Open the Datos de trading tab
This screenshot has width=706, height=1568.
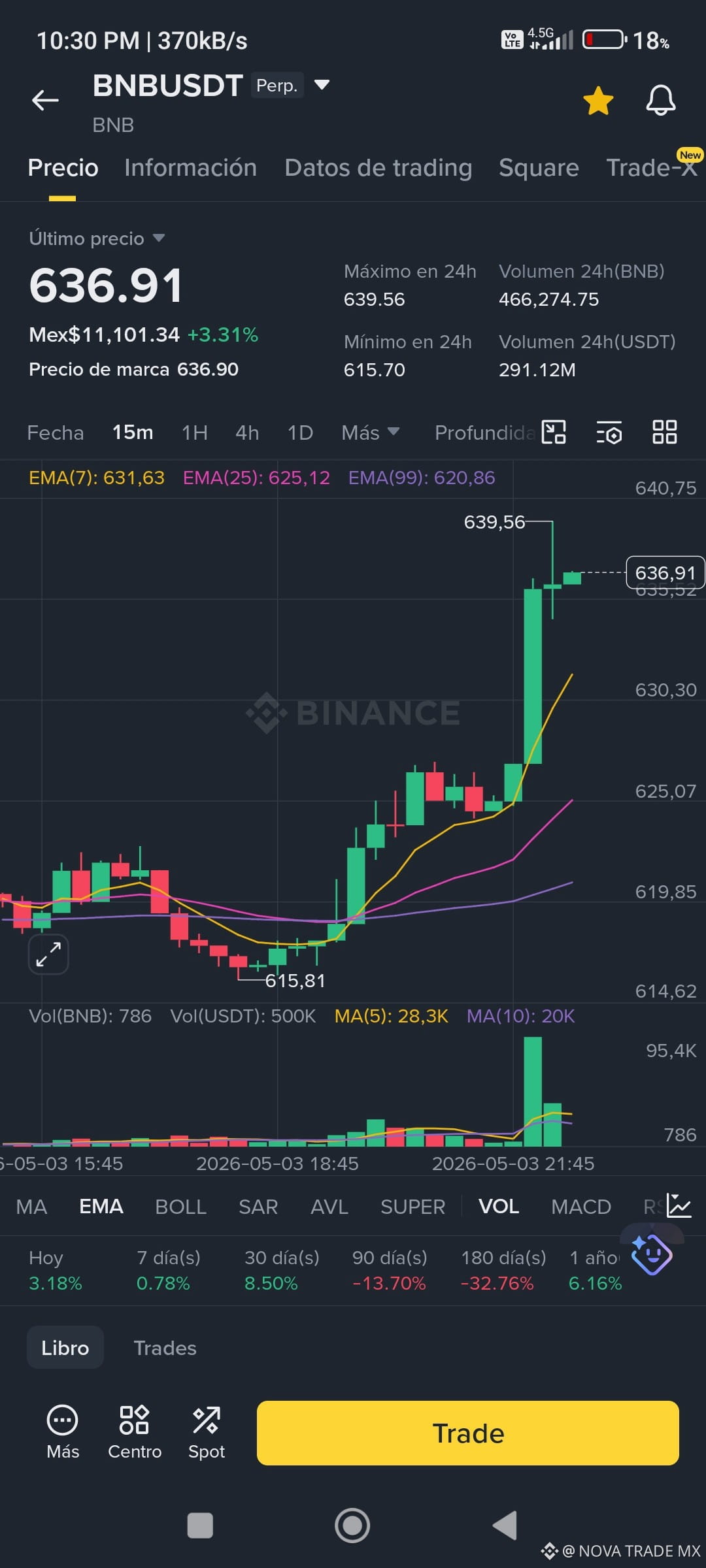pos(378,168)
